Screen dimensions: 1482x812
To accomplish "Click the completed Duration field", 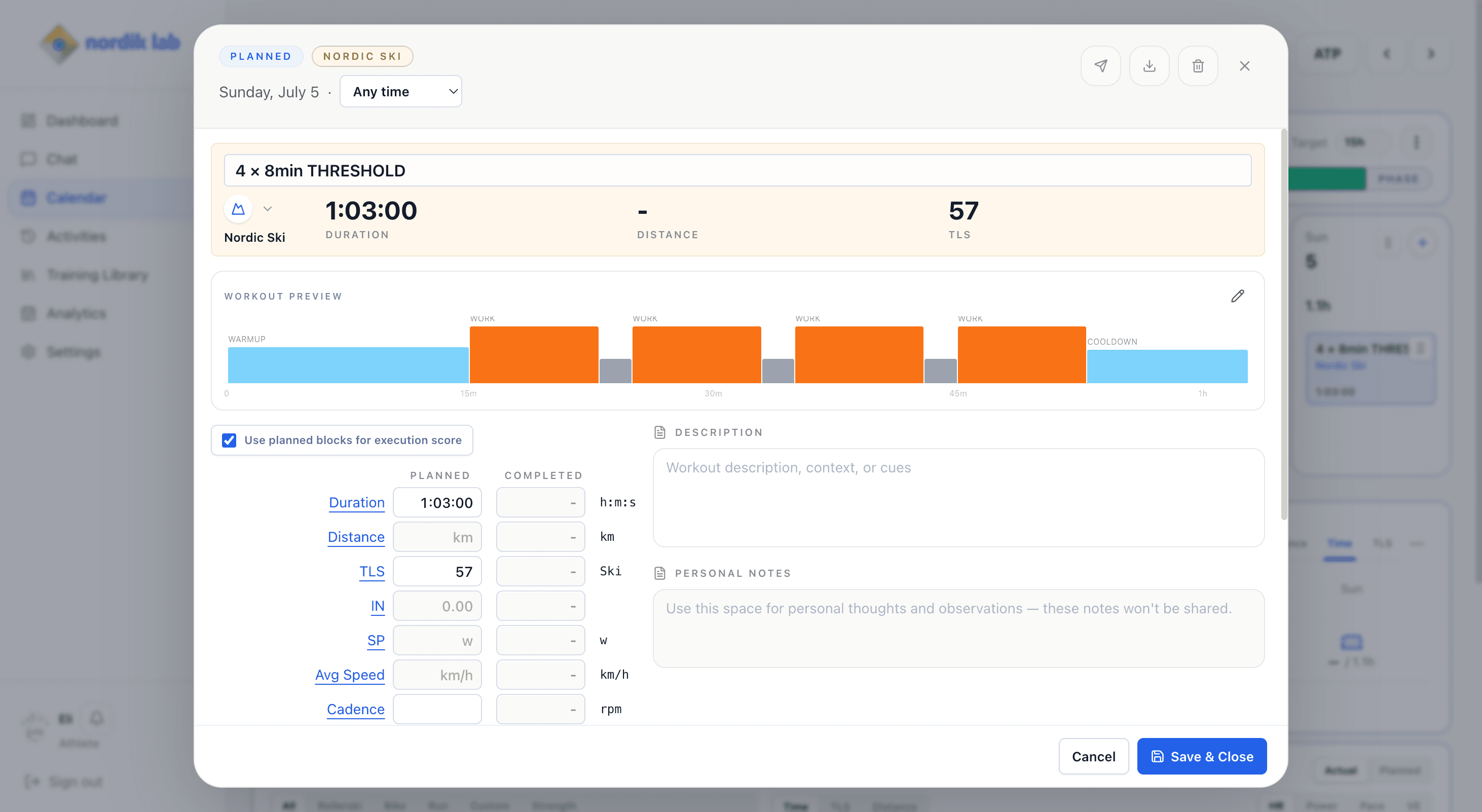I will [541, 502].
